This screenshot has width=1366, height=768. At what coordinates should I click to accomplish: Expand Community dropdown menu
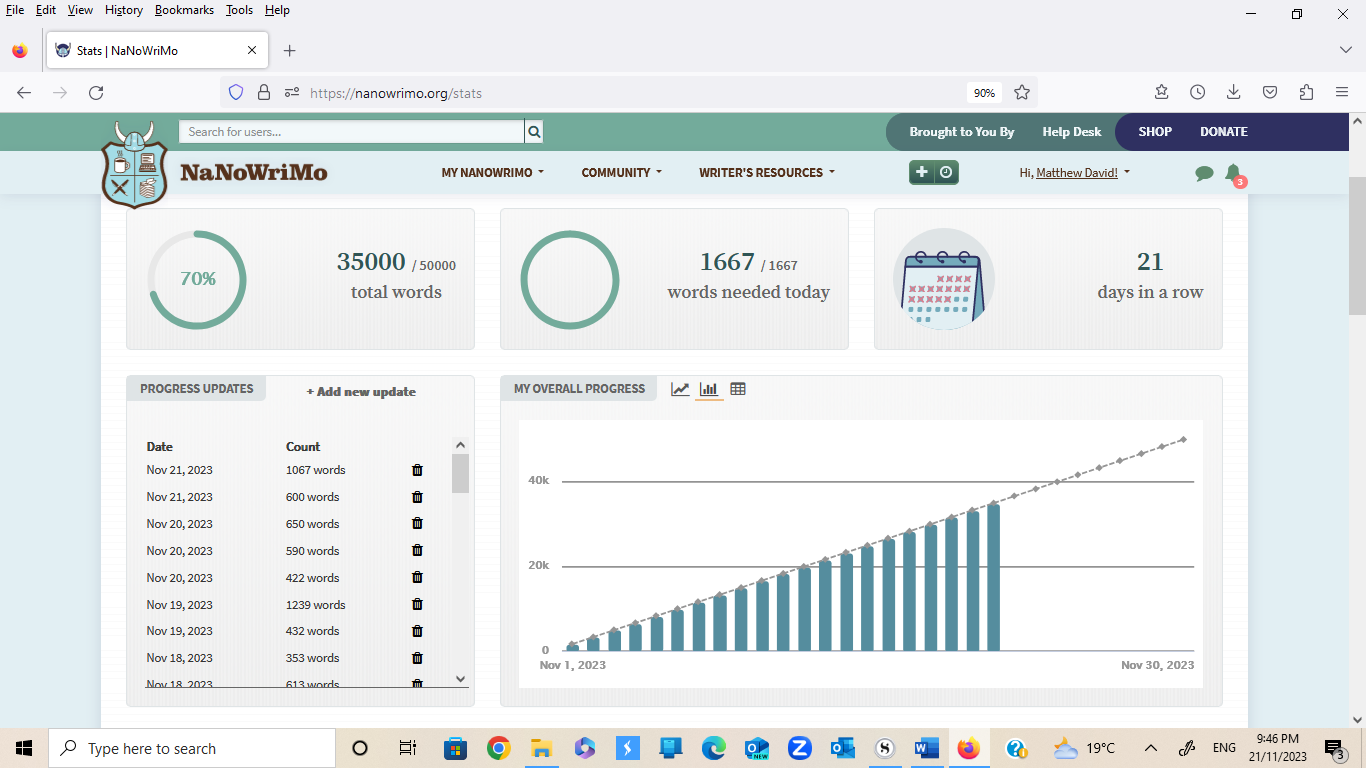621,173
